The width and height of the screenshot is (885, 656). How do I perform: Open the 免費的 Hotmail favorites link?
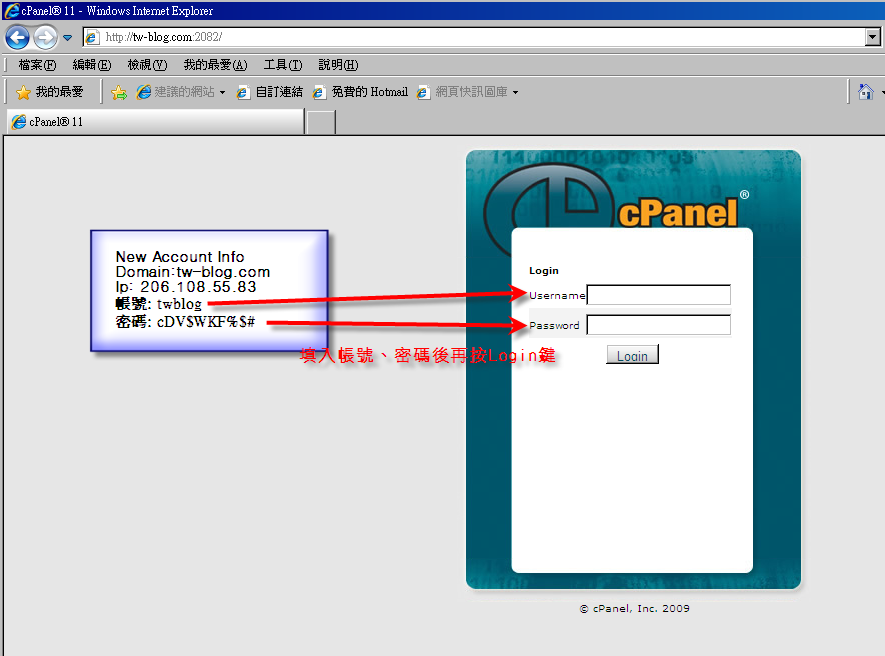[360, 92]
